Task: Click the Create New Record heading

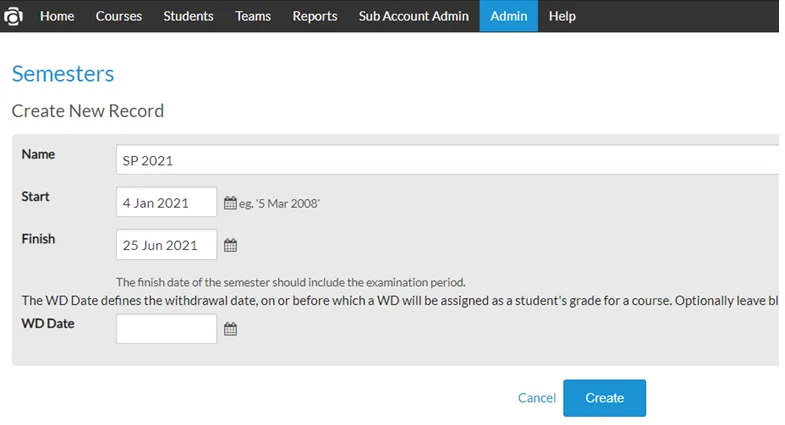Action: pyautogui.click(x=88, y=111)
